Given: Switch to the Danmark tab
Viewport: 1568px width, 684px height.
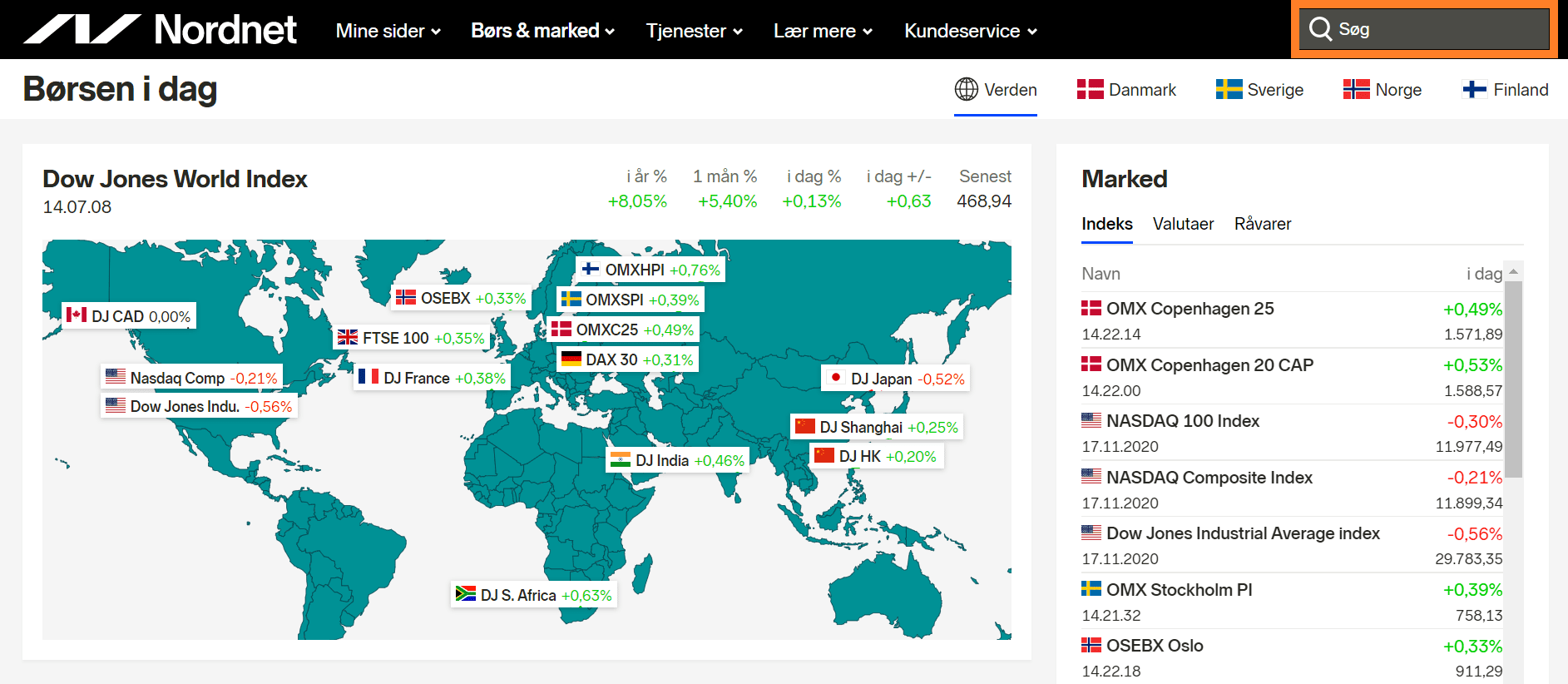Looking at the screenshot, I should pyautogui.click(x=1126, y=90).
